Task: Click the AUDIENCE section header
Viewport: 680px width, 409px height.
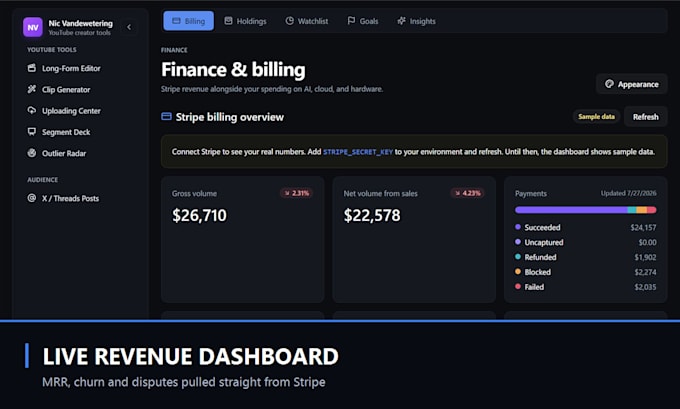Action: click(42, 180)
